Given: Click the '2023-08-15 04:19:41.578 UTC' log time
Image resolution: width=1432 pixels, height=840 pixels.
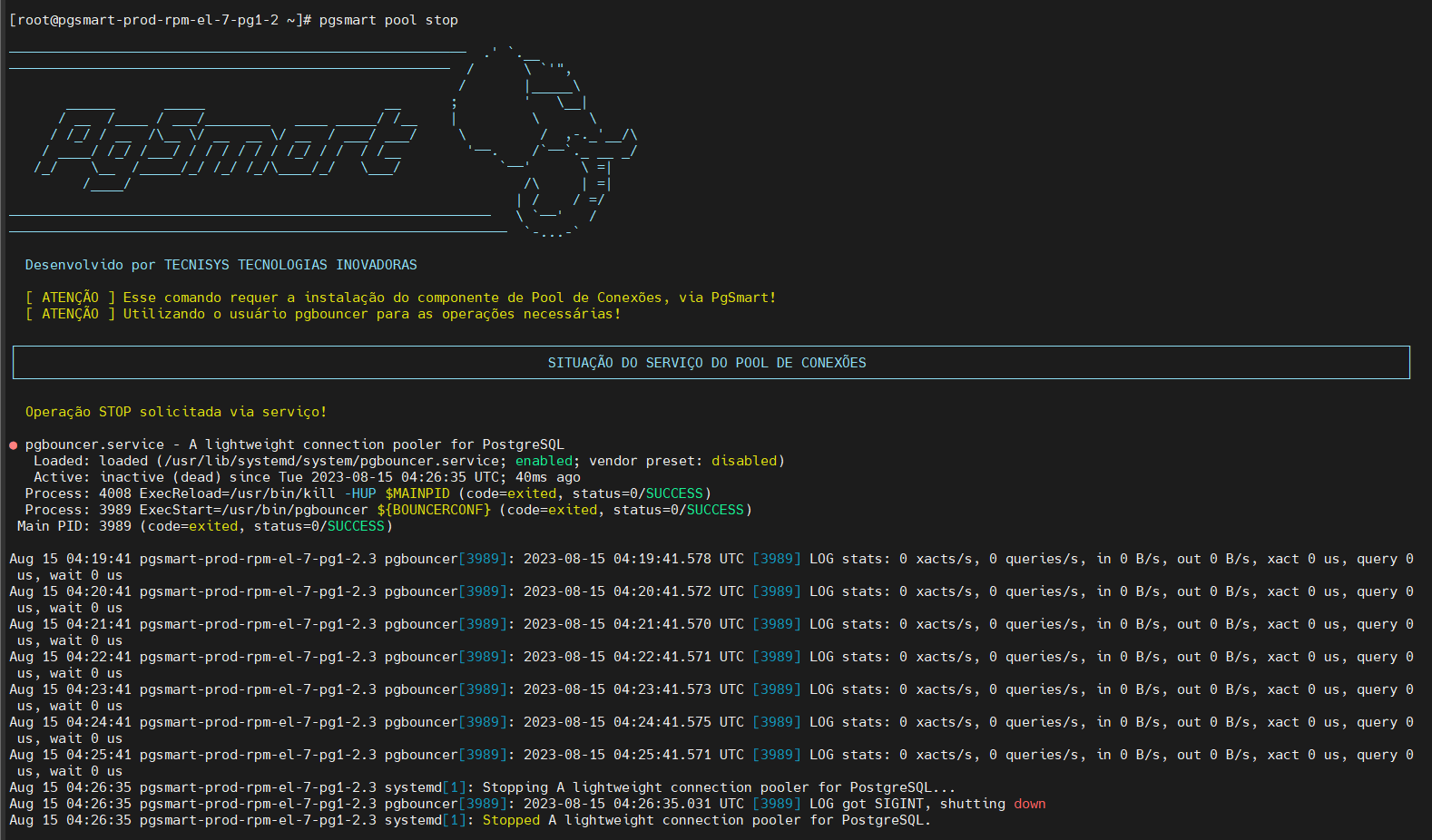Looking at the screenshot, I should 633,559.
